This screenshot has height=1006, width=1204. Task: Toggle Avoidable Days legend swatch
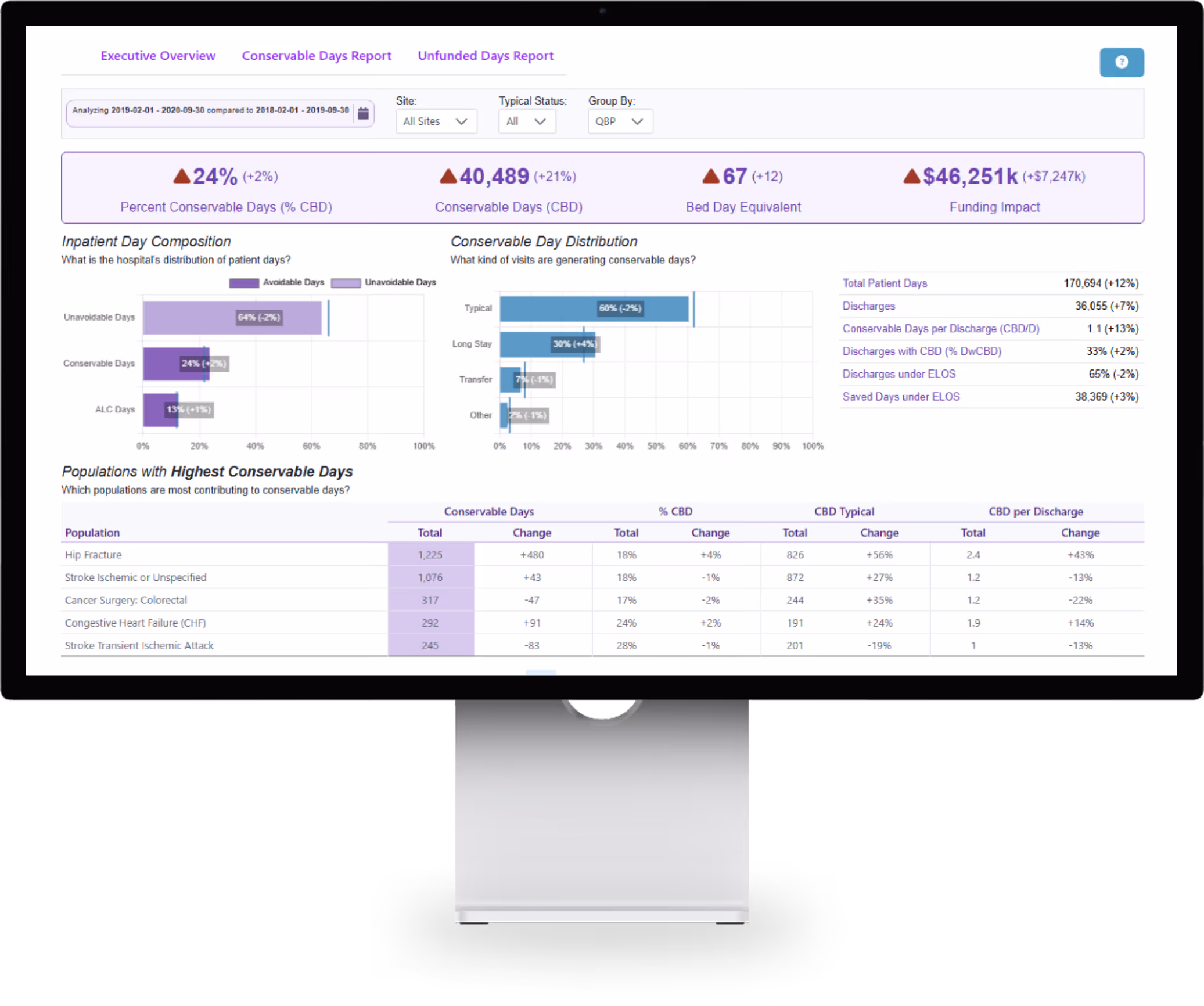[244, 283]
